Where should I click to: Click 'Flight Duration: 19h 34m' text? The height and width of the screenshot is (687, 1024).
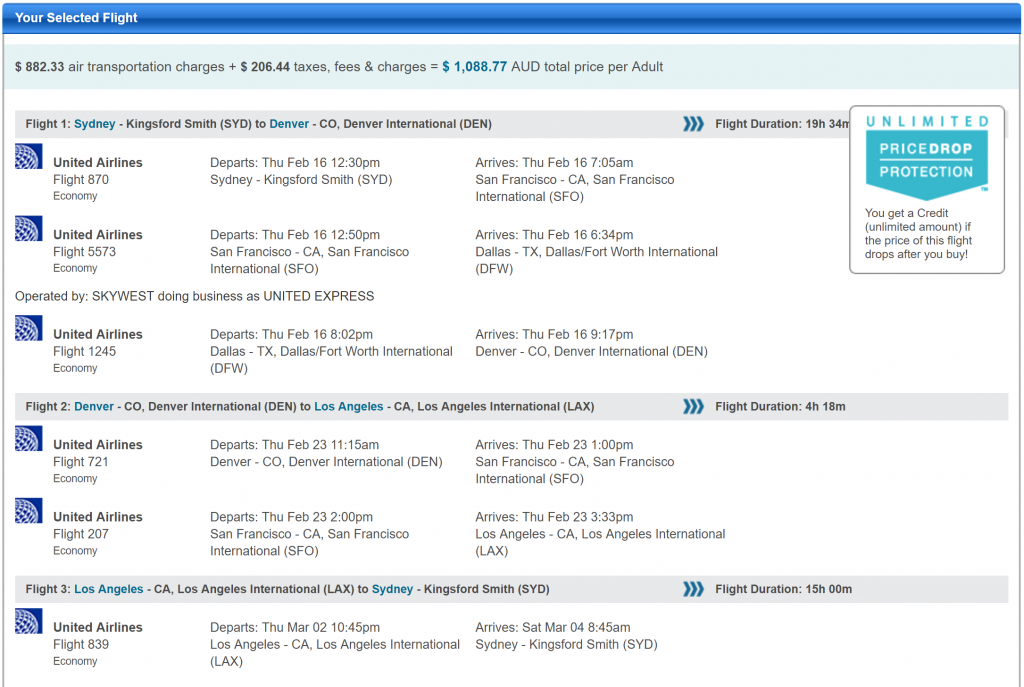[782, 124]
